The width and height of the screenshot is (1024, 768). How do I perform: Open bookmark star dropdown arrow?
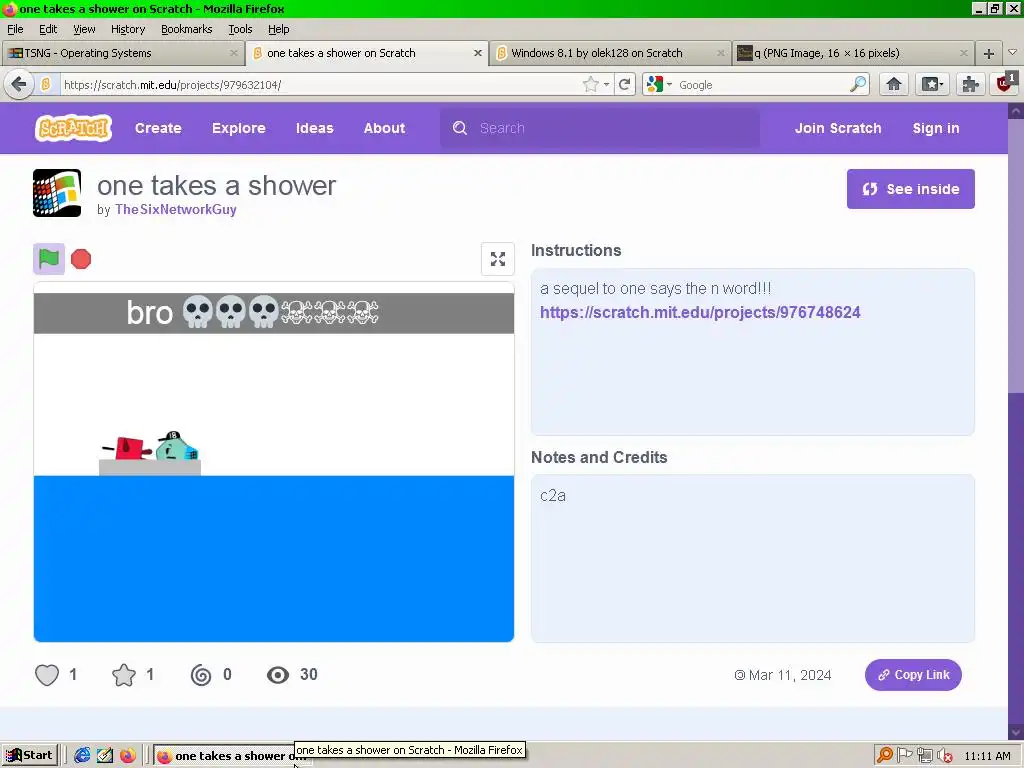point(607,84)
